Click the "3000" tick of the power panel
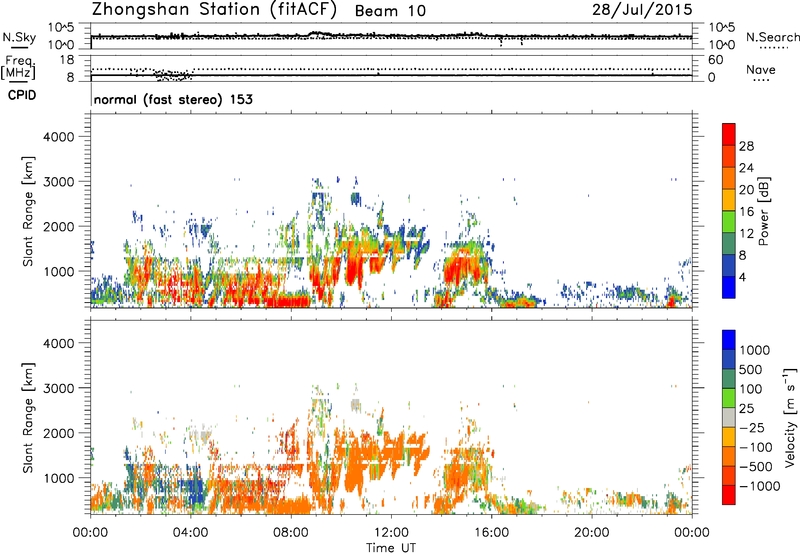Viewport: 800px width, 554px height. point(58,182)
